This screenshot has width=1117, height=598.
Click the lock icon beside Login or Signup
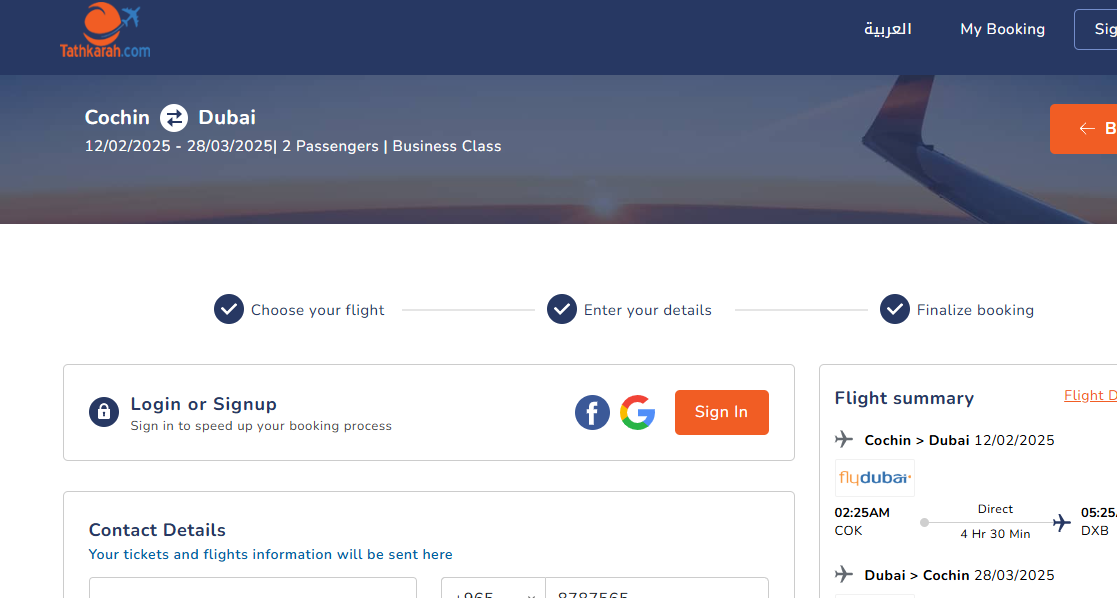[x=104, y=412]
